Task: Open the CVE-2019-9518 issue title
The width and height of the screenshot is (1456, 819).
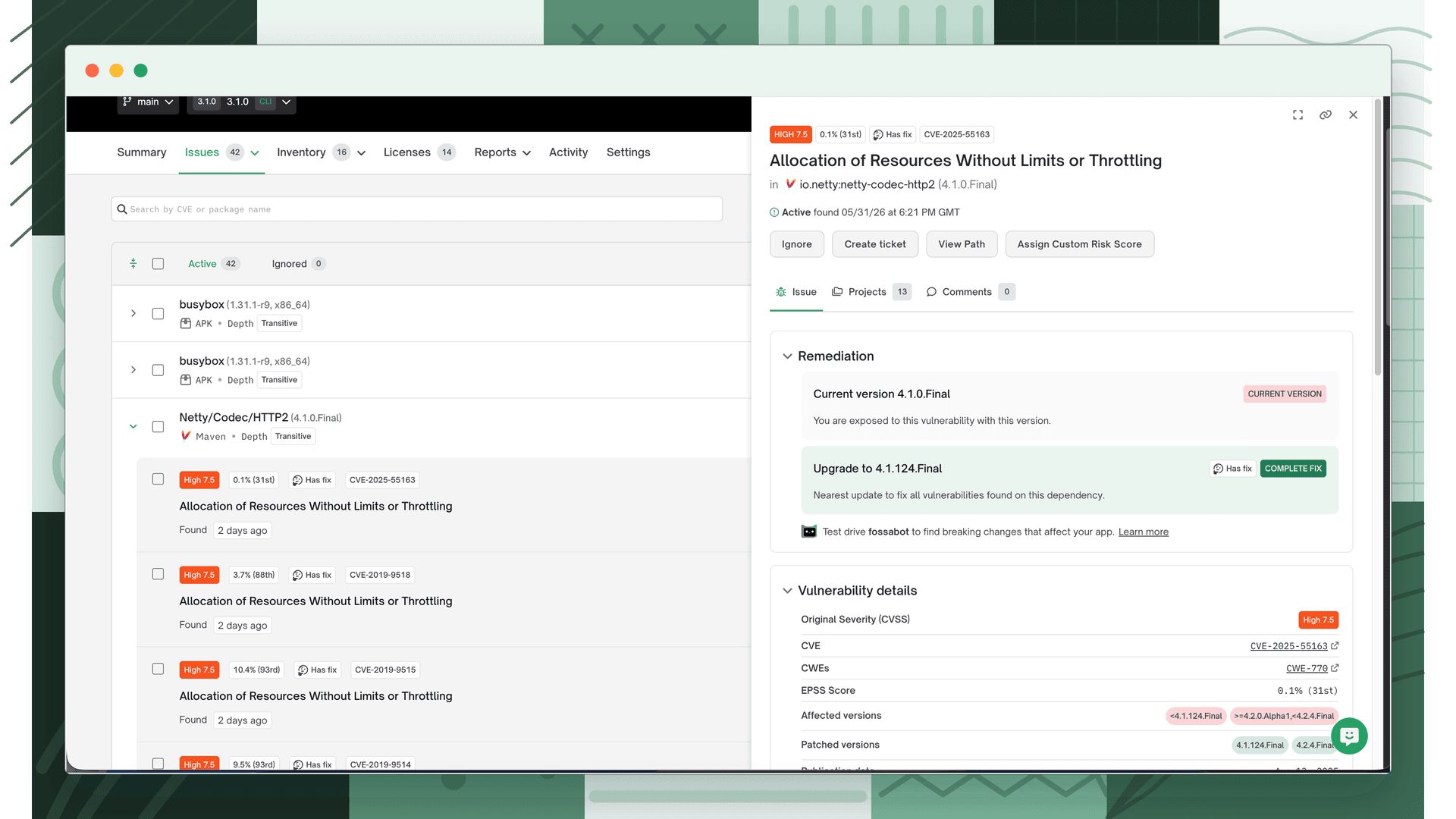Action: point(315,601)
